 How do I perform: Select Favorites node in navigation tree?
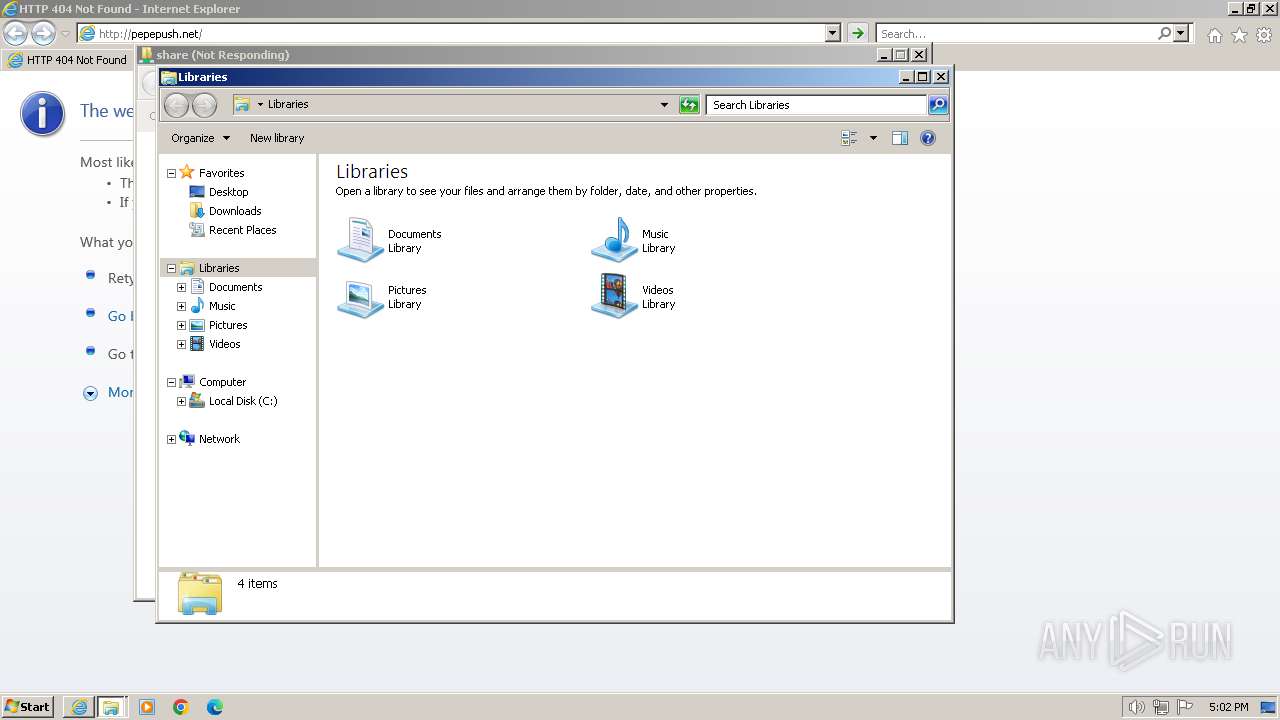click(221, 173)
